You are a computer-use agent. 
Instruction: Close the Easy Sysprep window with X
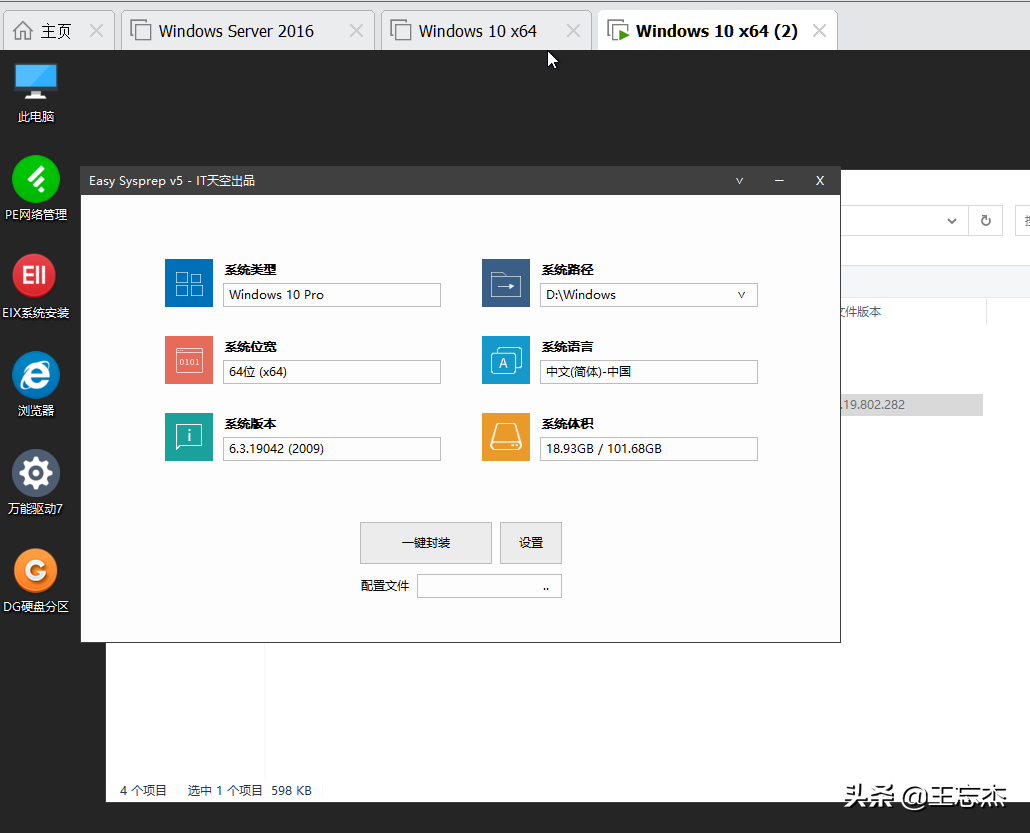[x=820, y=181]
